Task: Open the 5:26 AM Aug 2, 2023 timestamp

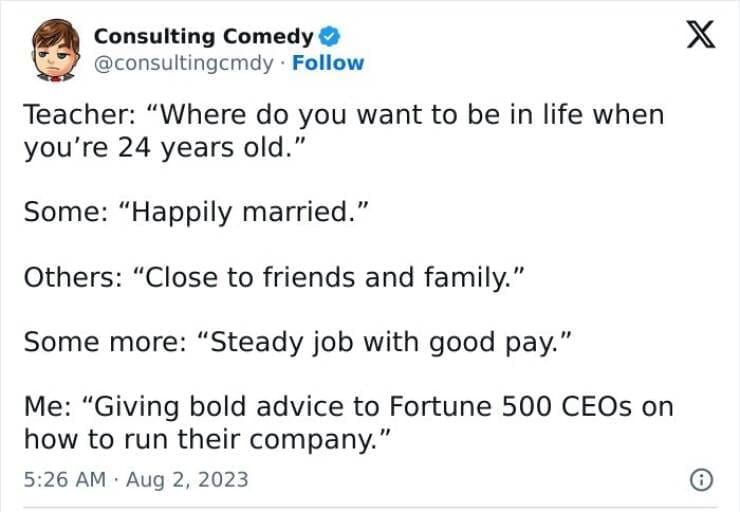Action: click(x=135, y=480)
